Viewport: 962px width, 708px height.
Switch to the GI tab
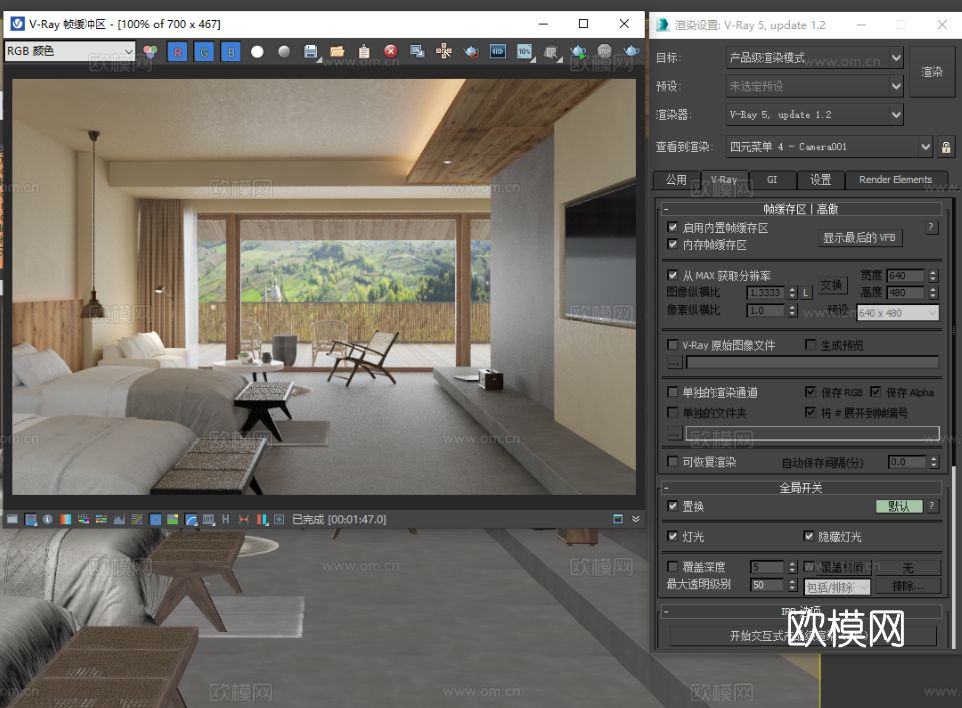[x=772, y=180]
